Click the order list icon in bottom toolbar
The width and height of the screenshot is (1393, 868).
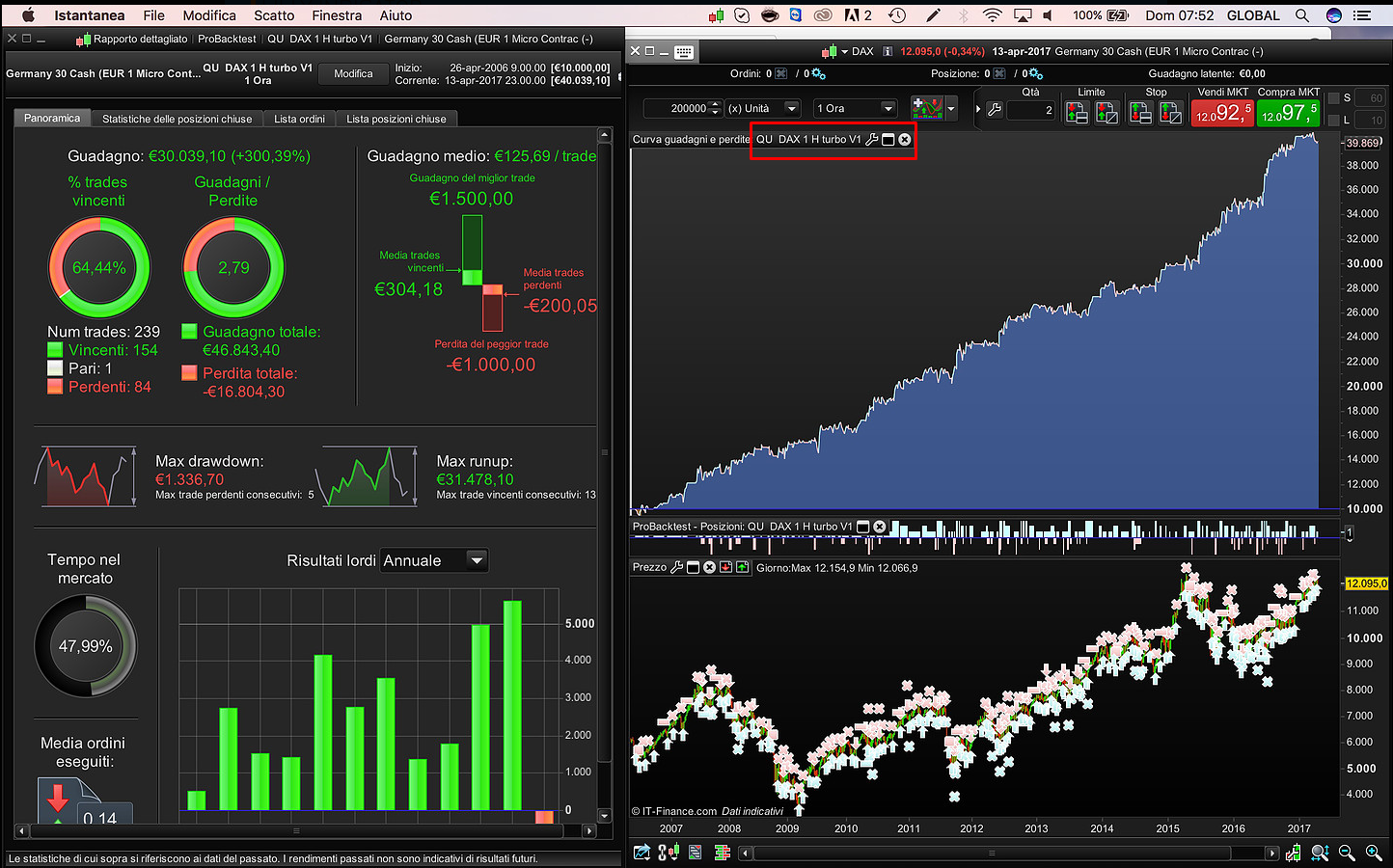tap(695, 853)
